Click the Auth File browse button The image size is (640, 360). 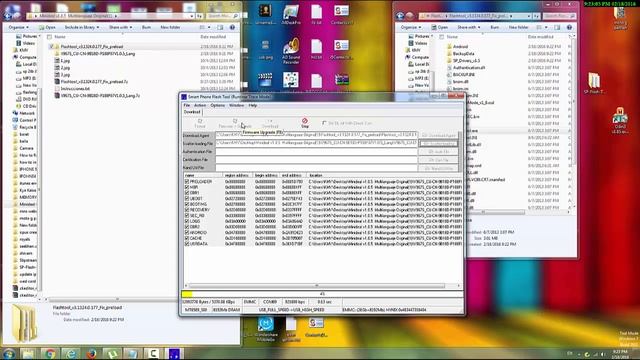click(x=438, y=152)
